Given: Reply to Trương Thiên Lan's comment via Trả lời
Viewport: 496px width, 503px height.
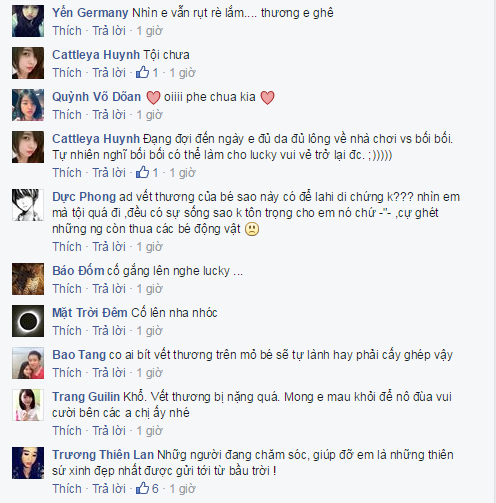Looking at the screenshot, I should 109,489.
